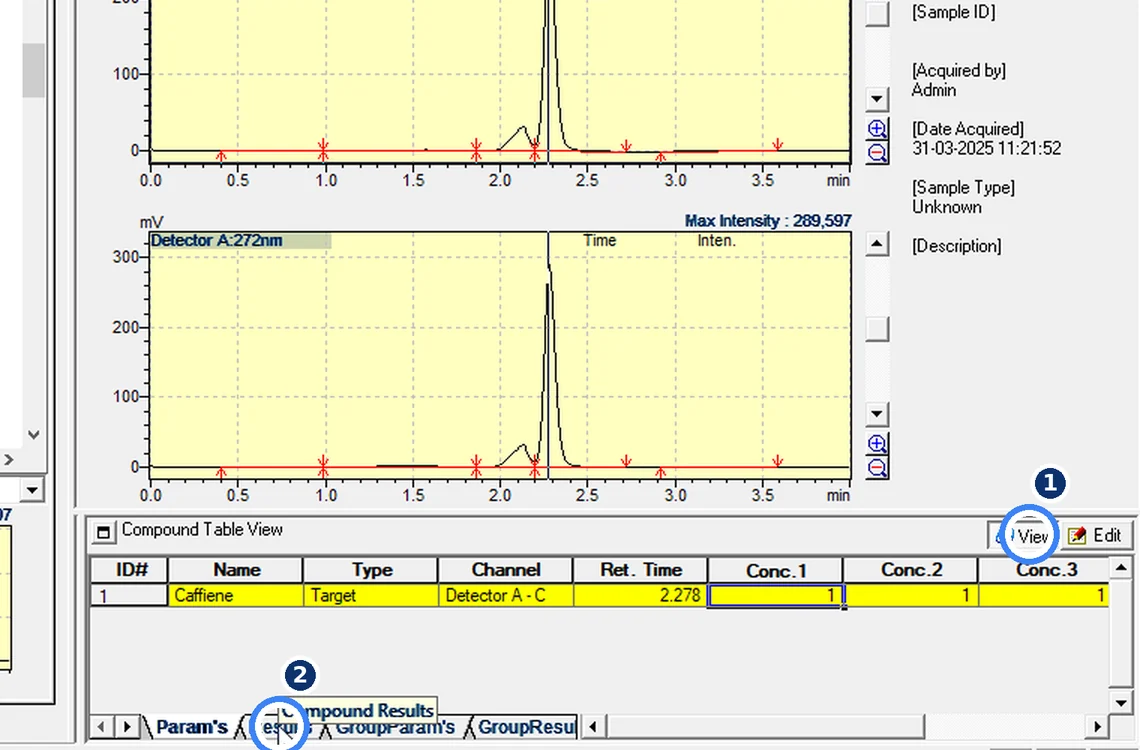
Task: Click the down chevron of left panel scrollbar
Action: (33, 435)
